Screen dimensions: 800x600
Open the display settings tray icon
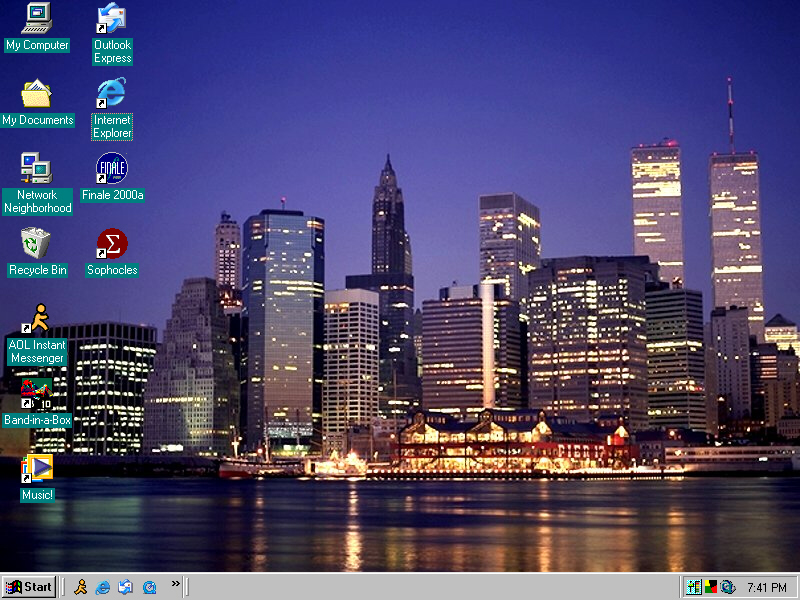point(710,586)
